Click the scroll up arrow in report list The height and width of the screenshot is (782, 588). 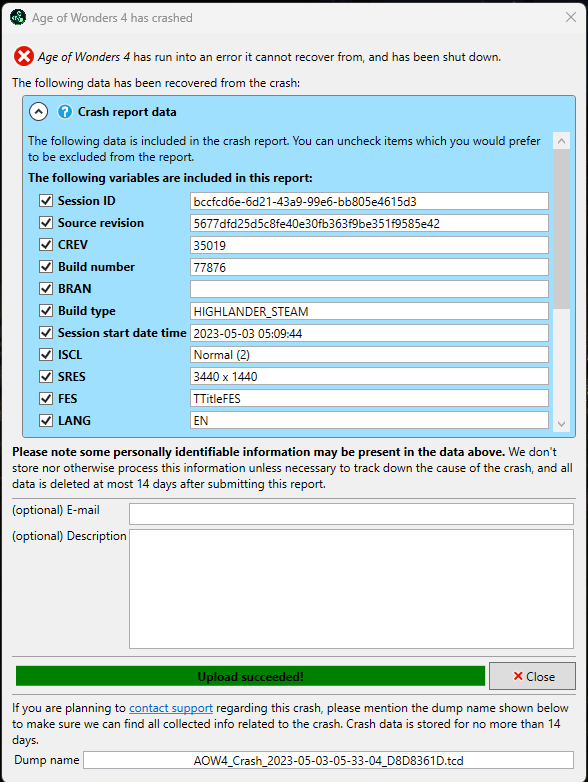[x=561, y=141]
